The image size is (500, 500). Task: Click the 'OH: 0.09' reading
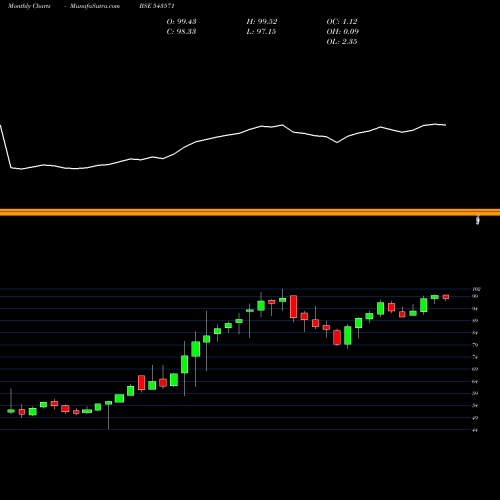343,32
